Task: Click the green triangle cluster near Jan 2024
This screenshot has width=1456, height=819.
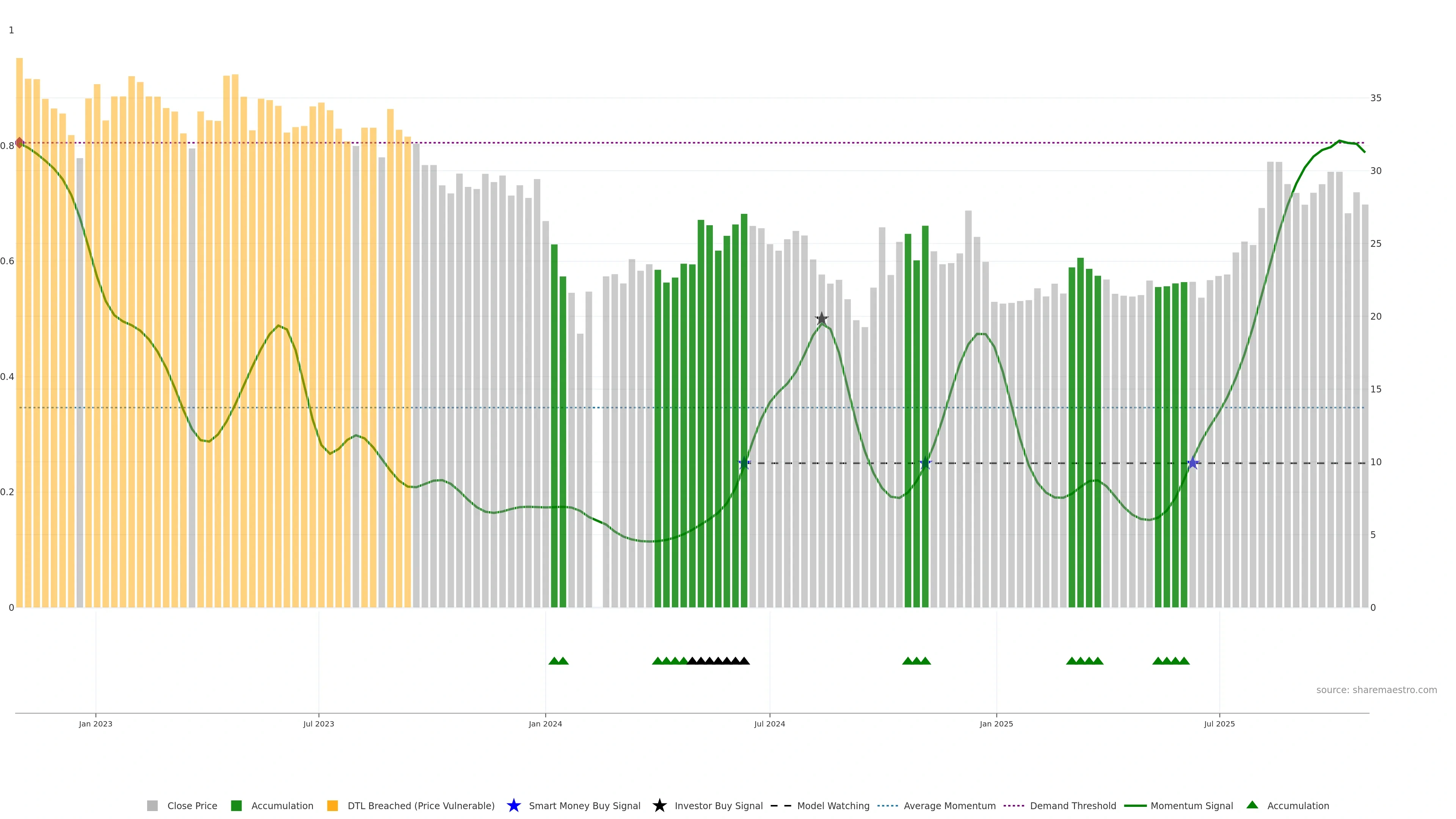Action: [559, 661]
